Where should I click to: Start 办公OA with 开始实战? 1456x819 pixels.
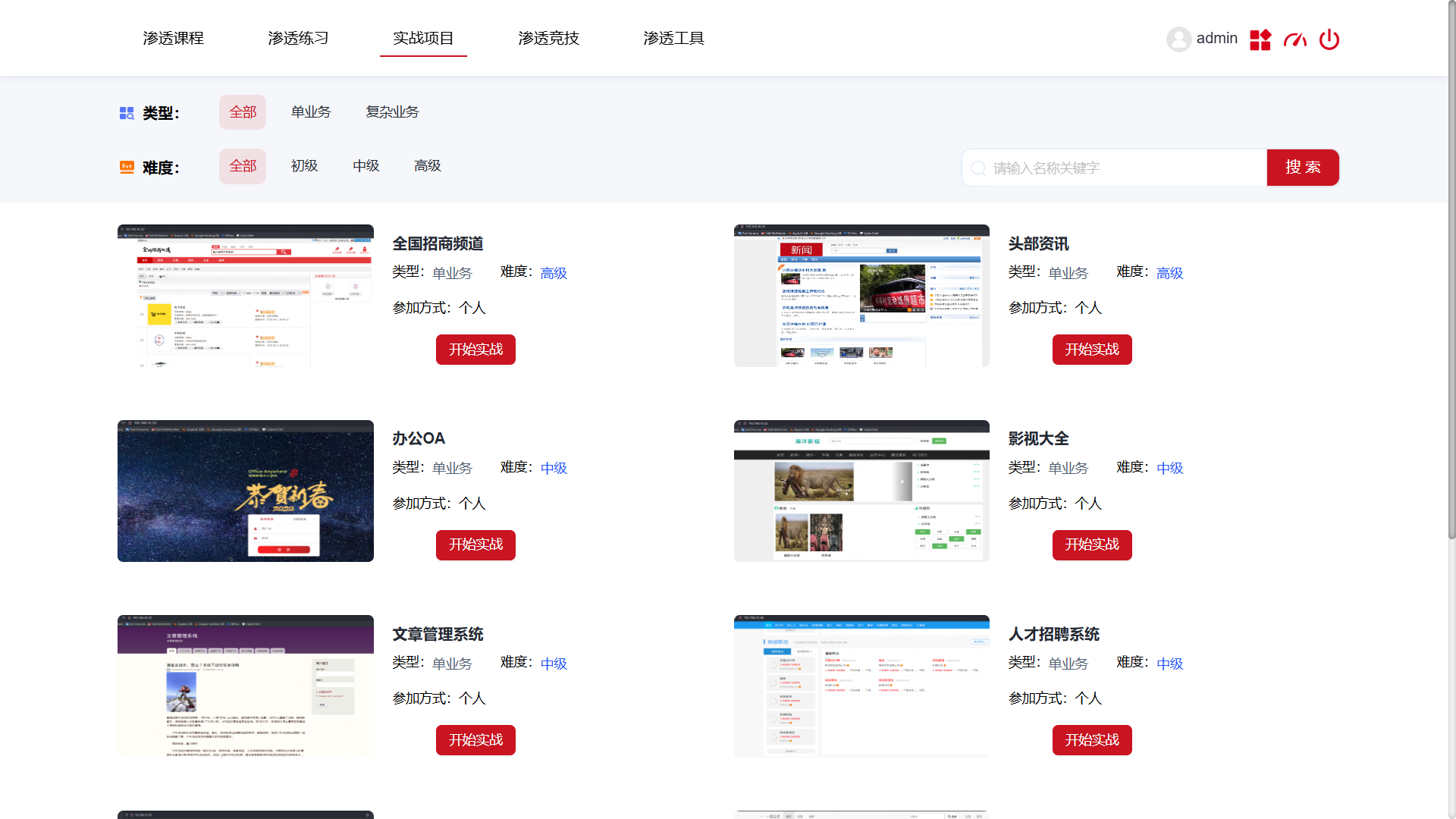coord(475,545)
